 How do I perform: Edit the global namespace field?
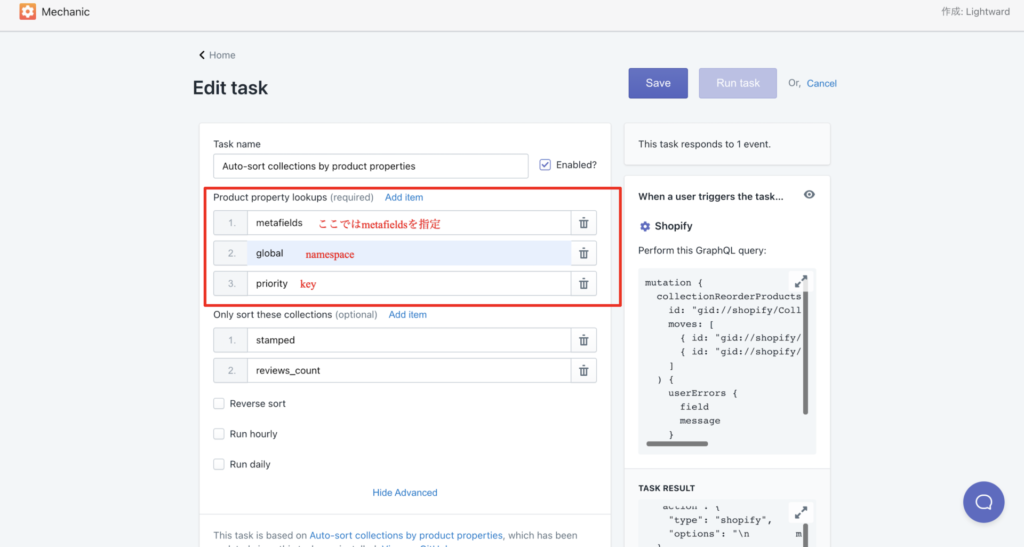(x=409, y=253)
